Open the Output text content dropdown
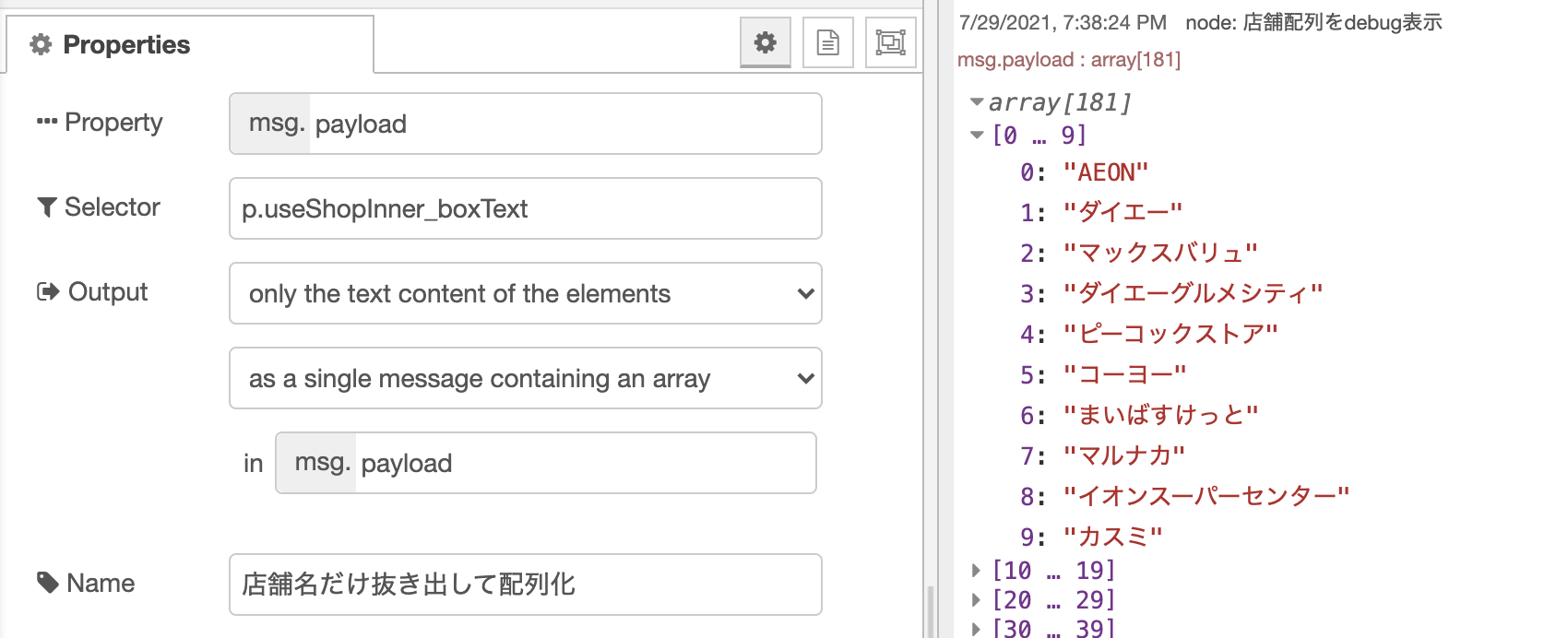The height and width of the screenshot is (638, 1568). 526,293
